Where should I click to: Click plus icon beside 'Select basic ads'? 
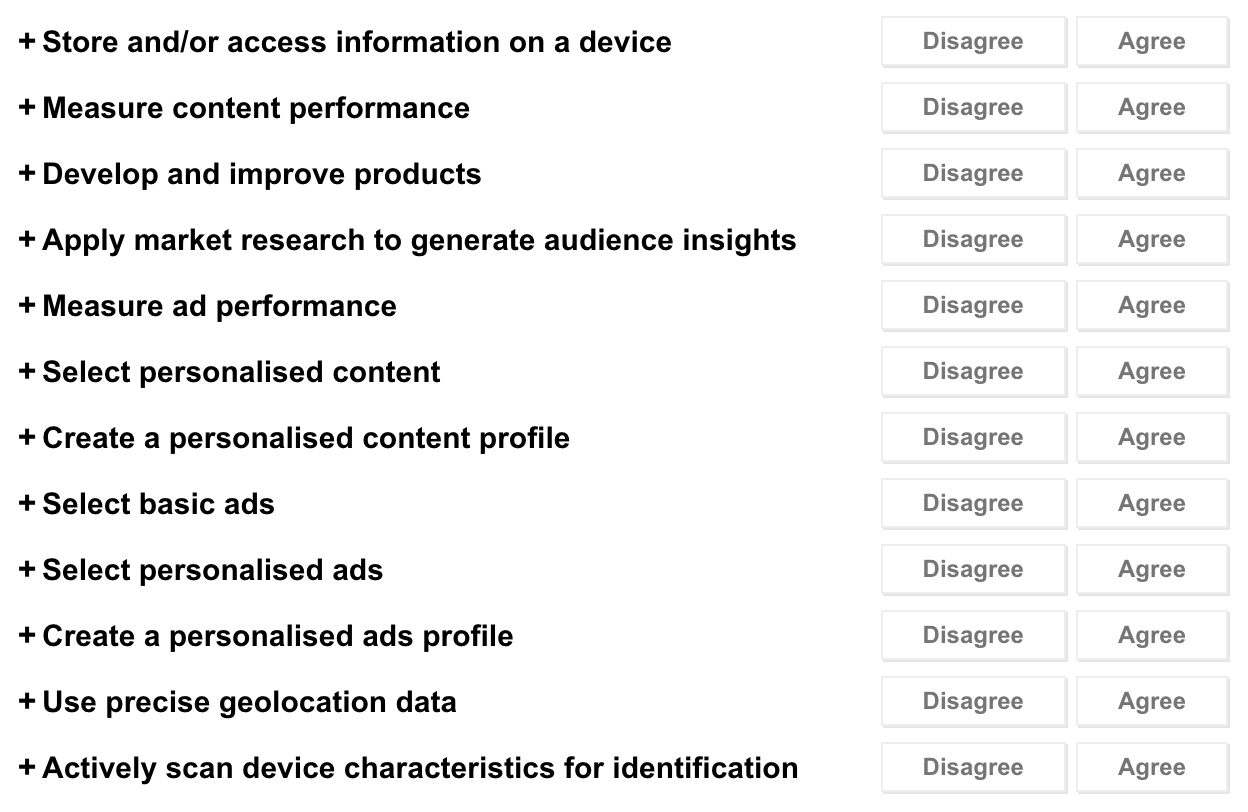click(x=27, y=504)
